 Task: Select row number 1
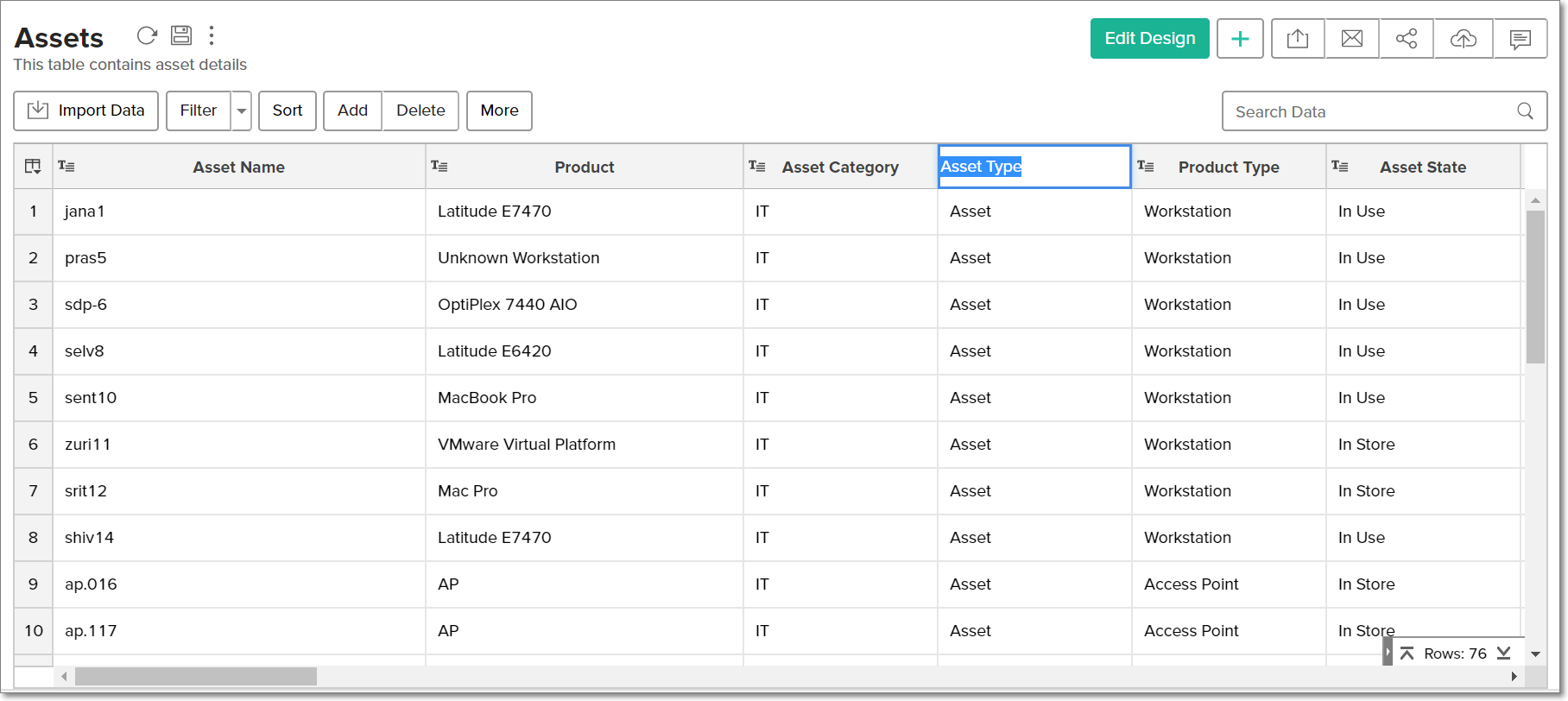coord(34,212)
